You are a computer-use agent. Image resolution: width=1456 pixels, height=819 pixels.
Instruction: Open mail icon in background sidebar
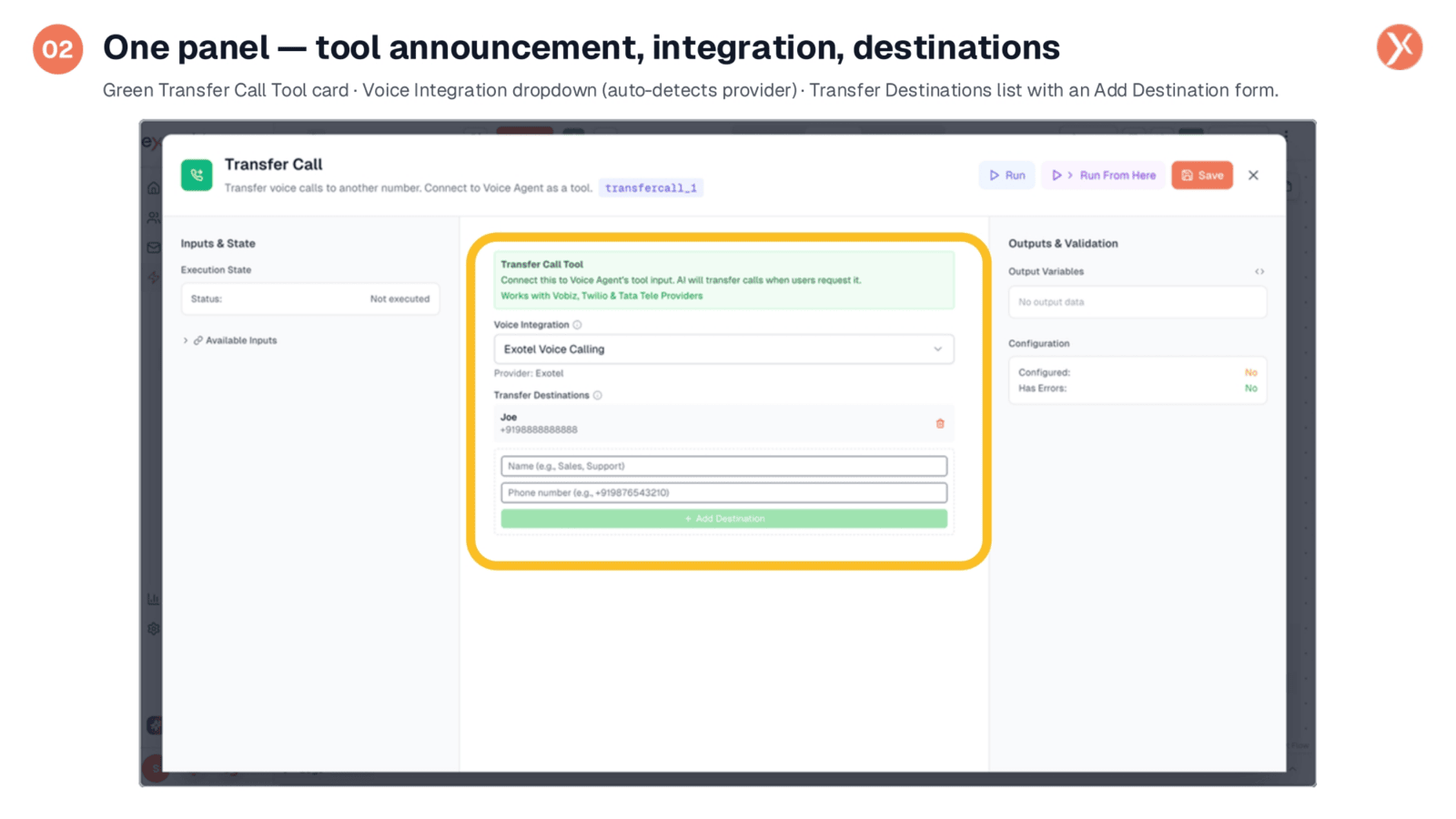click(154, 248)
